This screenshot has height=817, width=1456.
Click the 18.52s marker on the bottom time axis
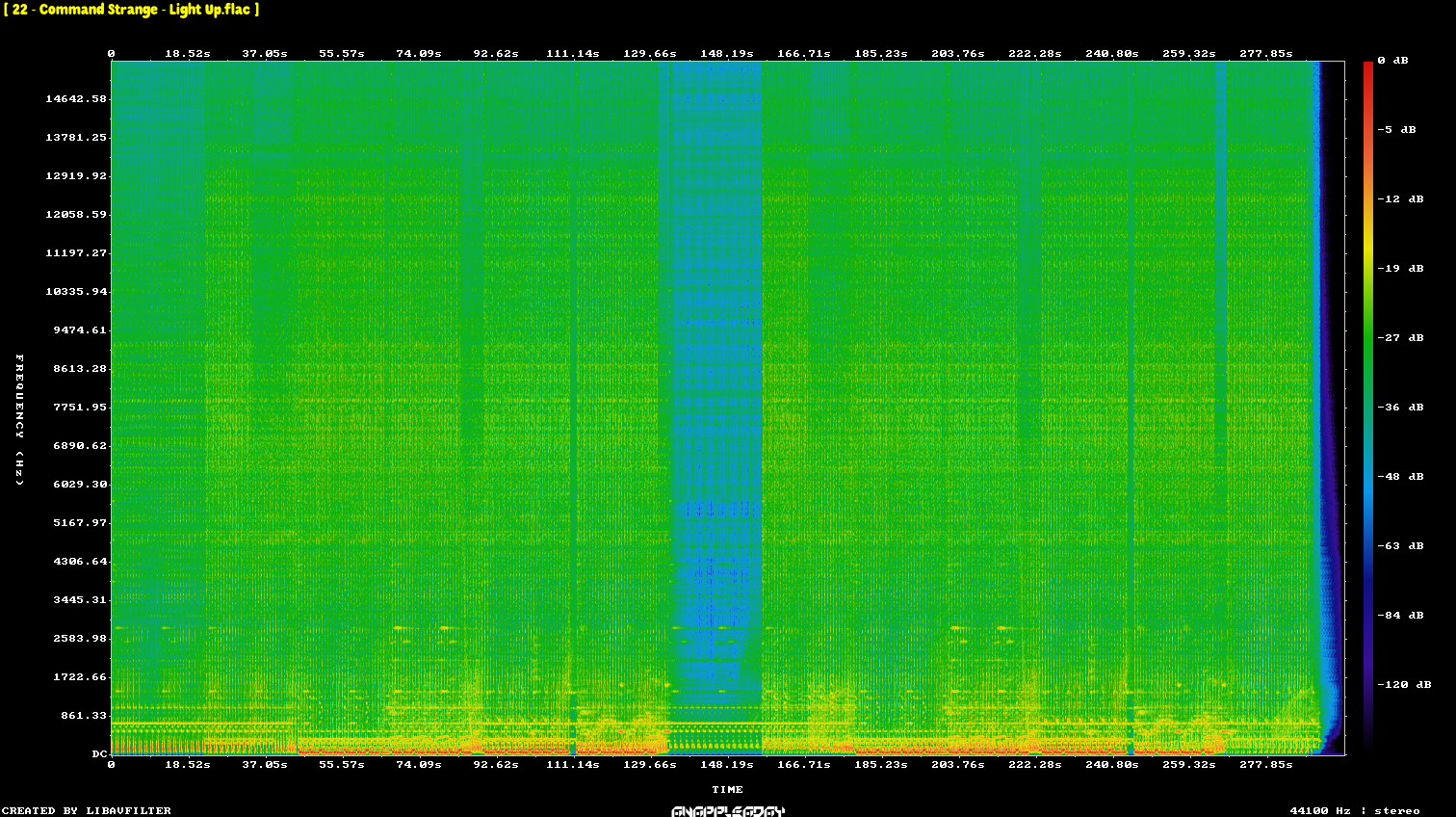coord(188,764)
